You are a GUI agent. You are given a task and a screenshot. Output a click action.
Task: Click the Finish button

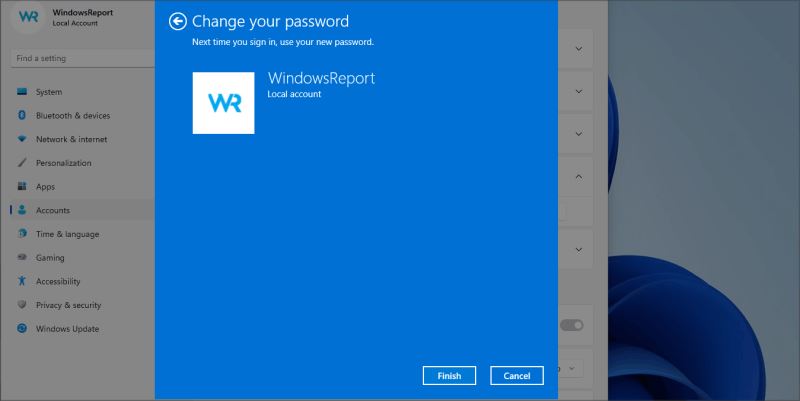point(449,375)
